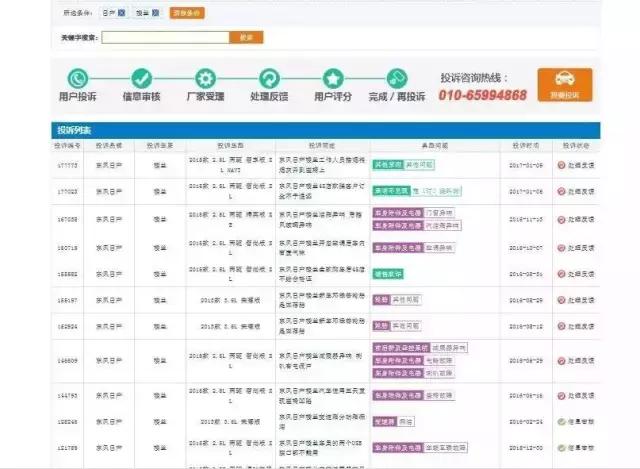The width and height of the screenshot is (640, 469).
Task: Focus the 关键字搜索 input field
Action: (x=165, y=38)
